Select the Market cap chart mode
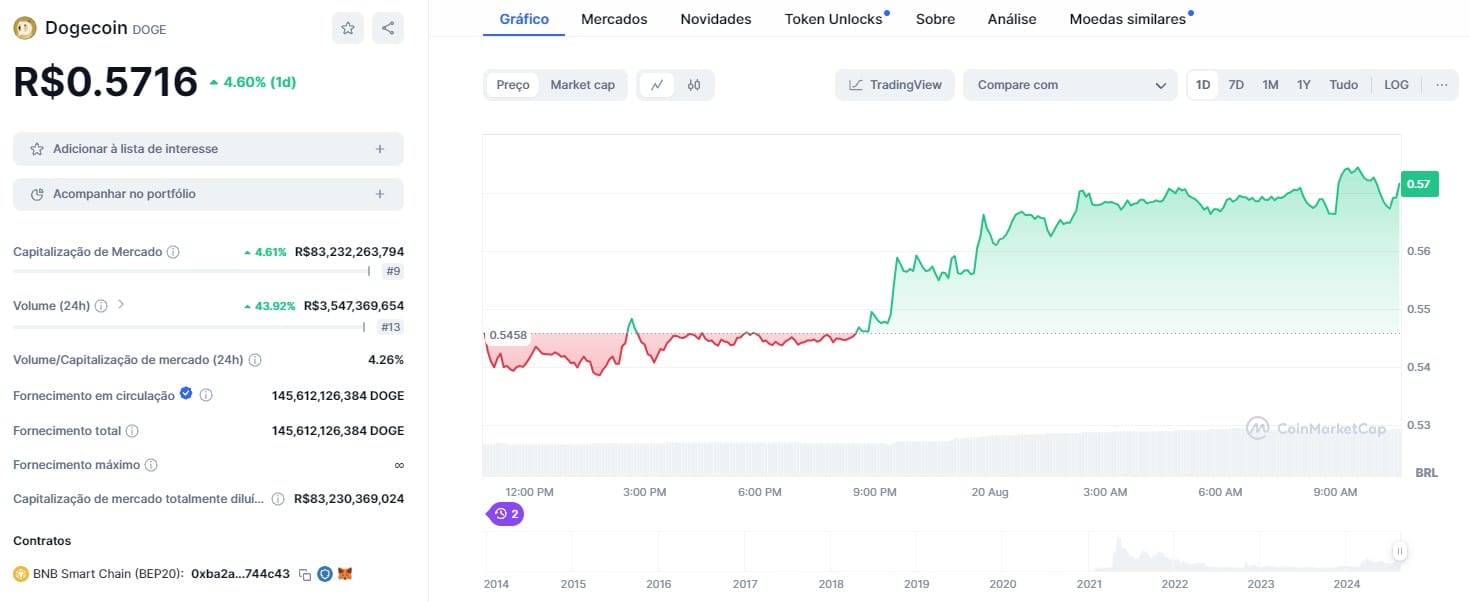The height and width of the screenshot is (602, 1470). pos(583,85)
